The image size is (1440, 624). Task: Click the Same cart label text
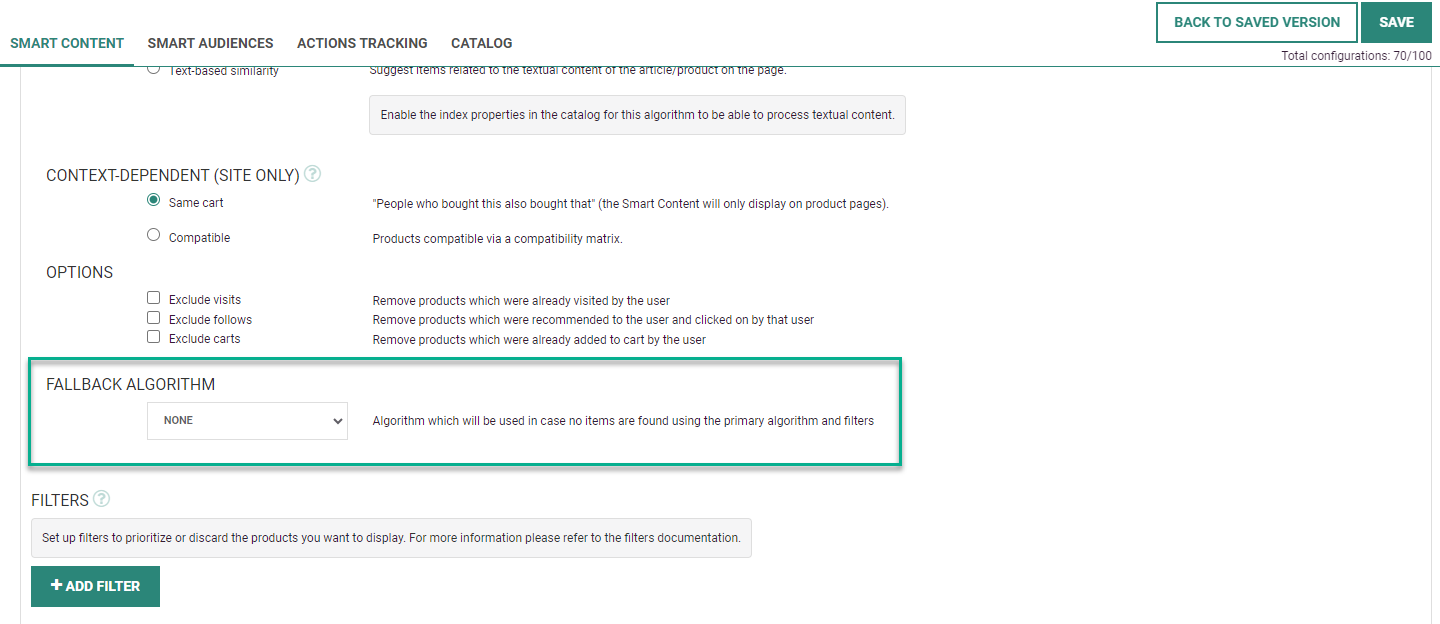tap(196, 203)
